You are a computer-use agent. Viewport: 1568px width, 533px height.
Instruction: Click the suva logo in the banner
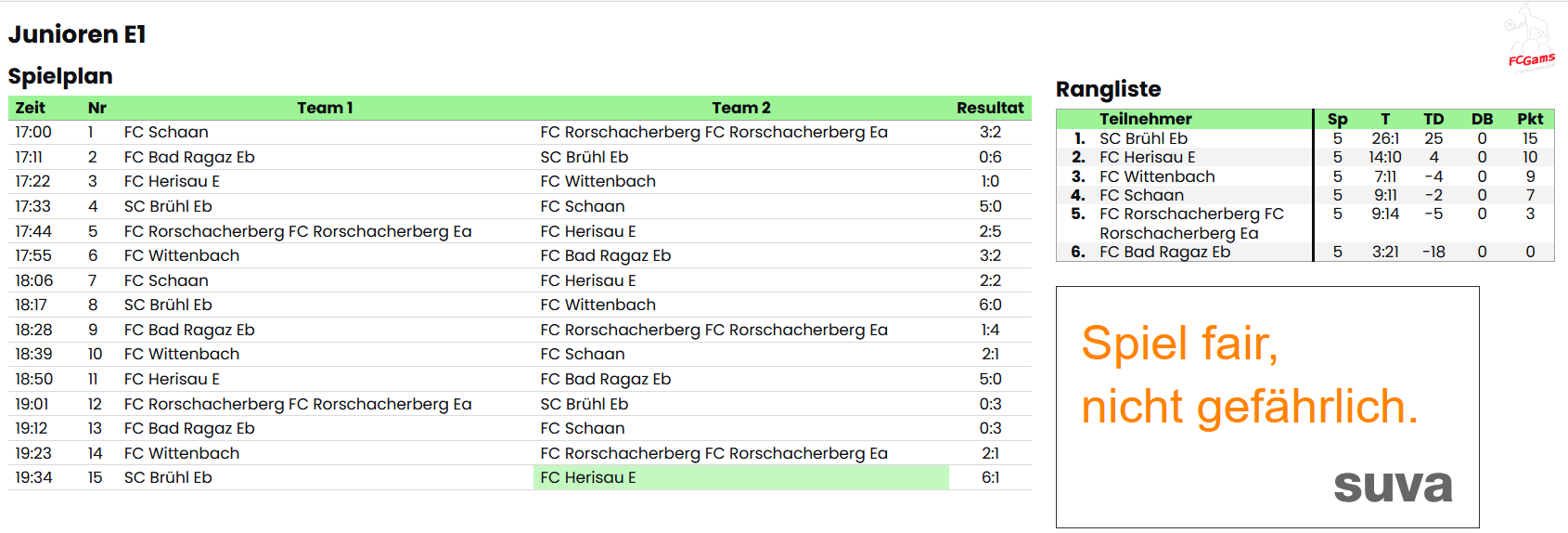point(1393,486)
